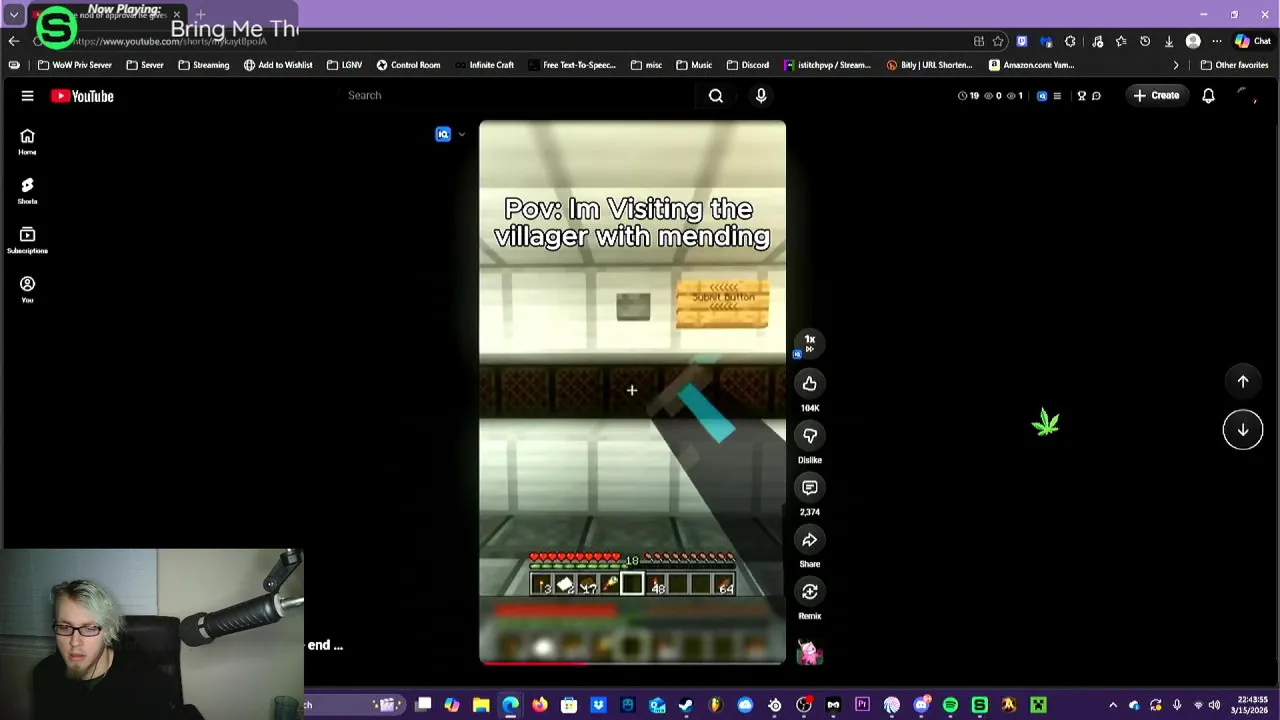Open the LGNV bookmark folder

[x=345, y=65]
